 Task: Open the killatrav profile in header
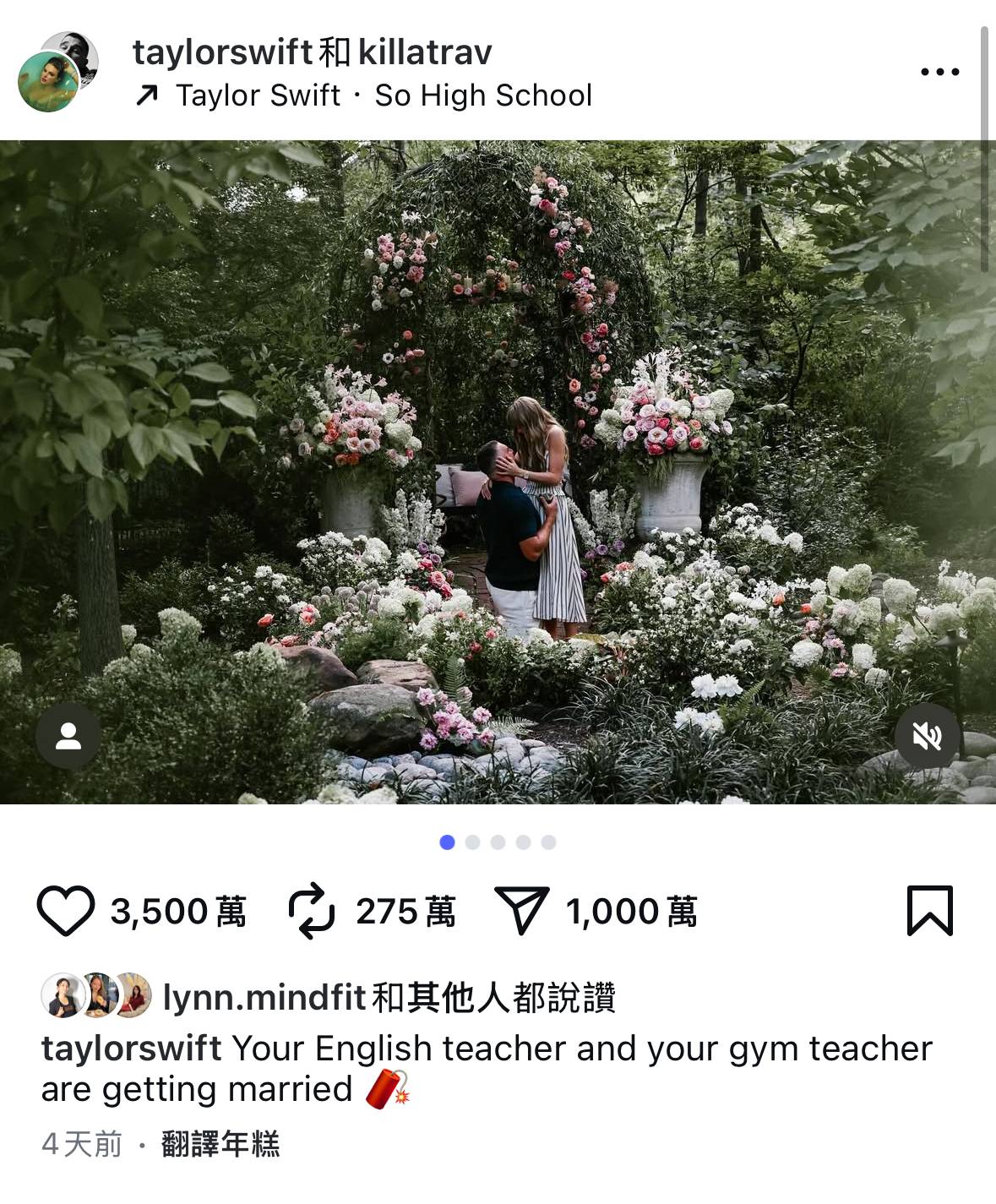tap(425, 52)
